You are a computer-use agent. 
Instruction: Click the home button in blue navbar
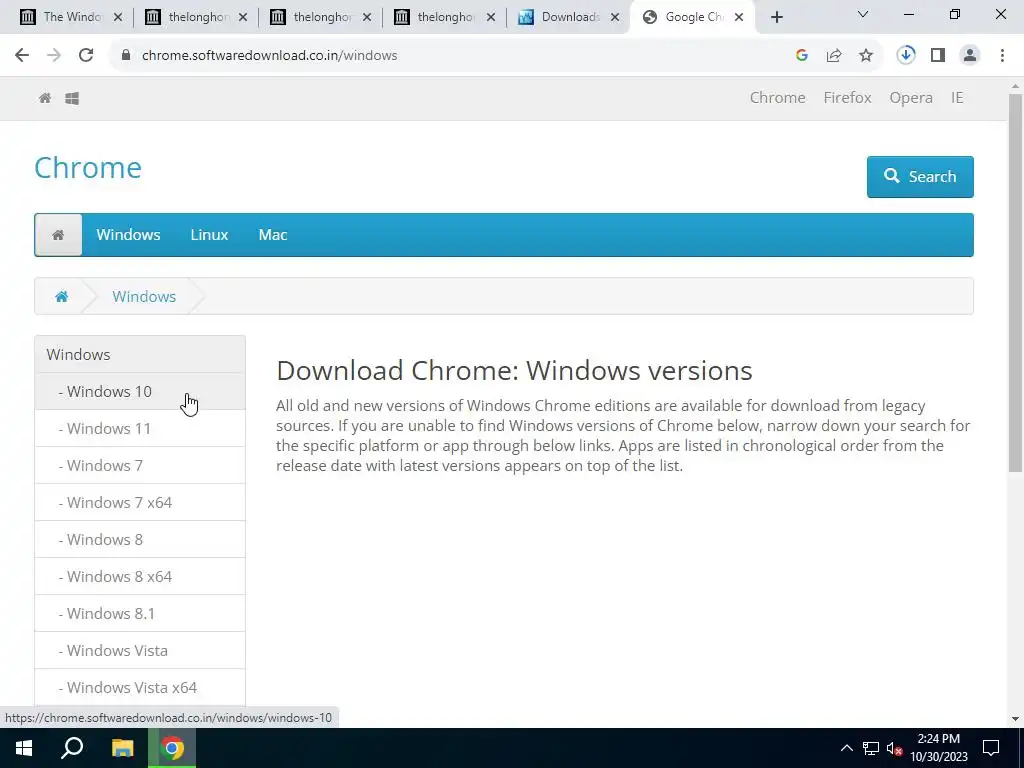pyautogui.click(x=58, y=234)
